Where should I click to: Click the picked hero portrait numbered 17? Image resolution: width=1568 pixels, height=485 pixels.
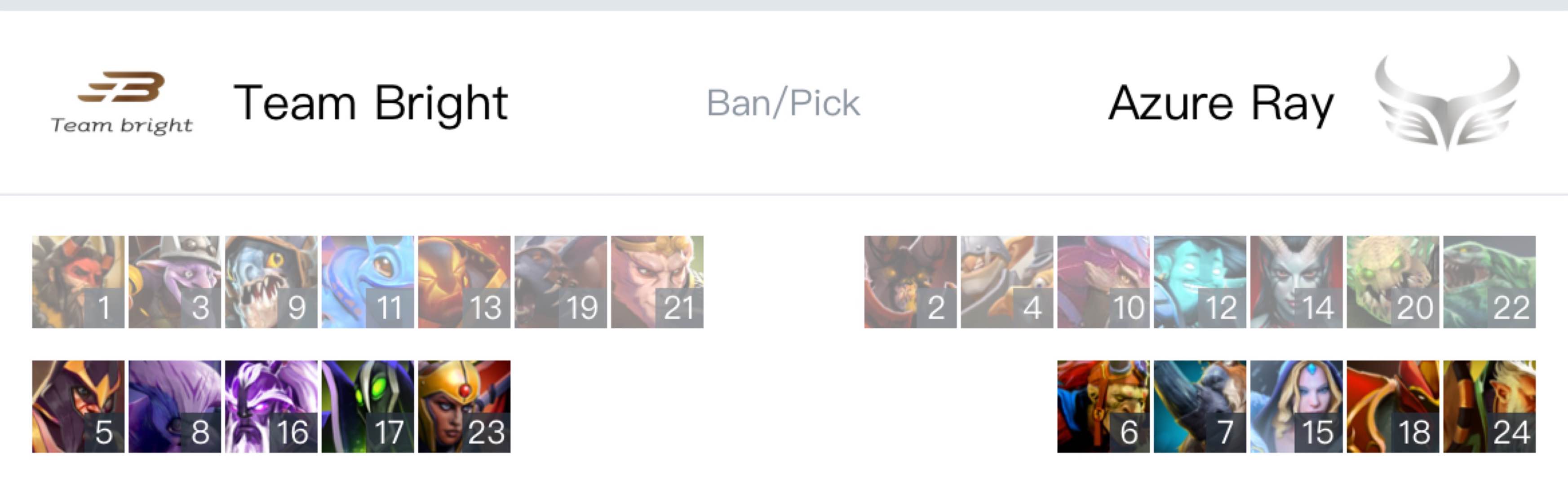point(368,406)
